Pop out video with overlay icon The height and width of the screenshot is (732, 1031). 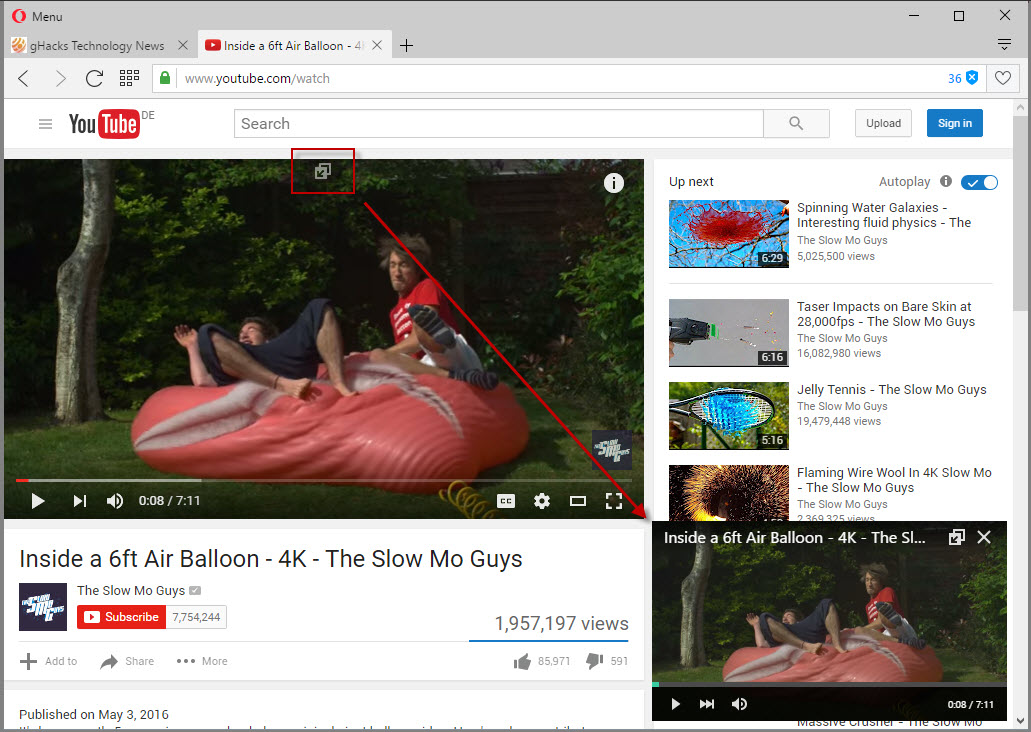point(323,172)
